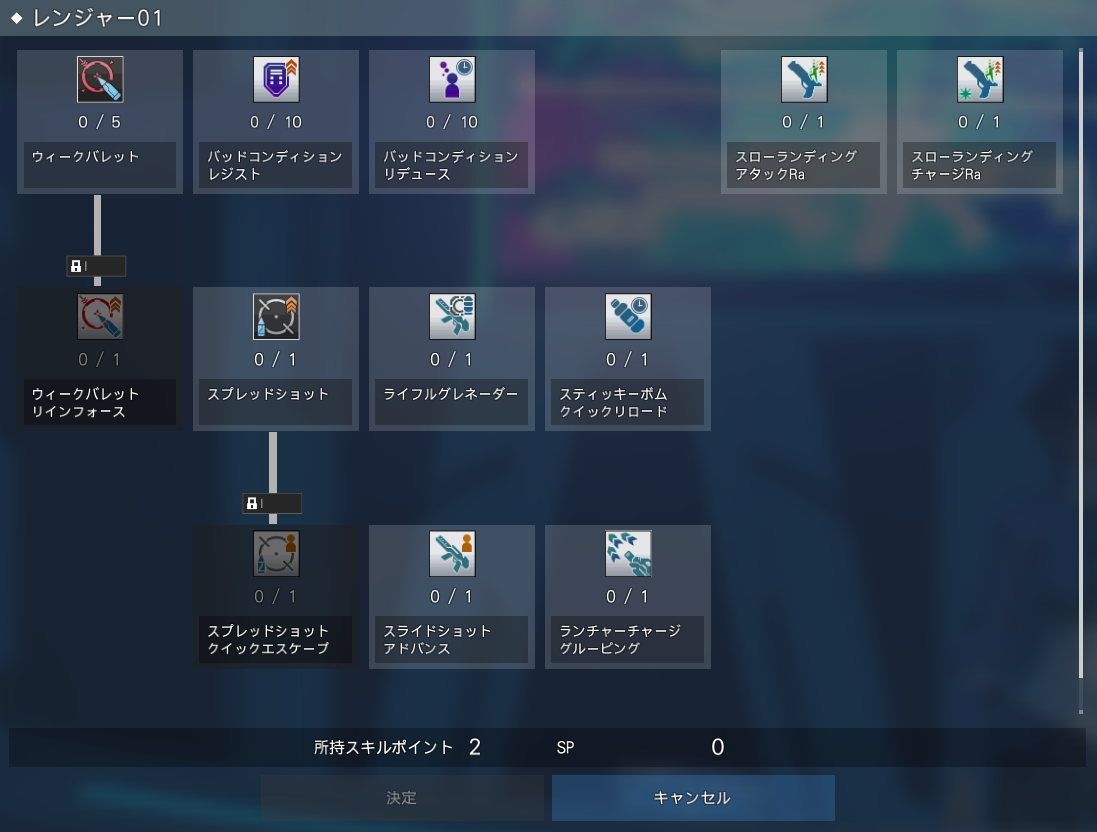Click the locked スプレッドショットクイックエスケープ icon
The width and height of the screenshot is (1097, 832).
pyautogui.click(x=276, y=554)
